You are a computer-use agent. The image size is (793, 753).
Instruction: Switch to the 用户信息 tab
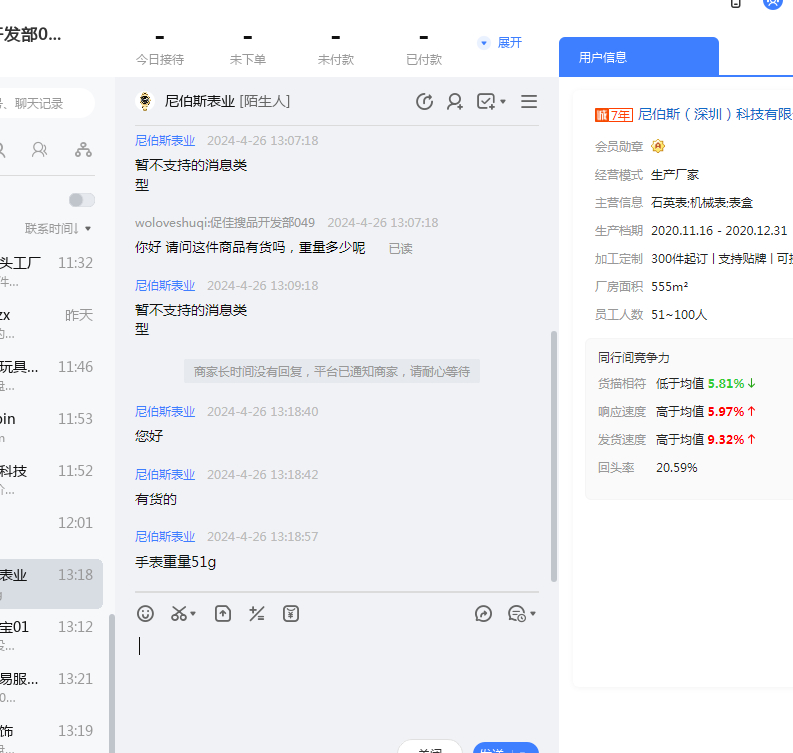click(603, 57)
